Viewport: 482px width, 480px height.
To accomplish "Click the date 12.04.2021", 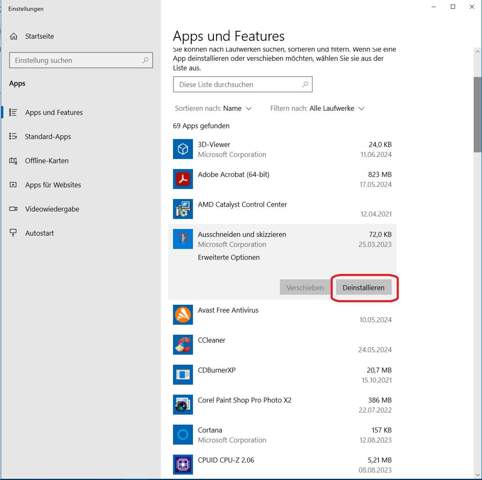I will [376, 214].
